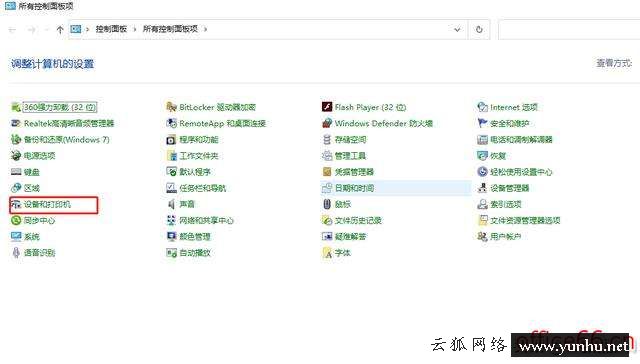
Task: Open the 字体 font icon
Action: tap(327, 253)
